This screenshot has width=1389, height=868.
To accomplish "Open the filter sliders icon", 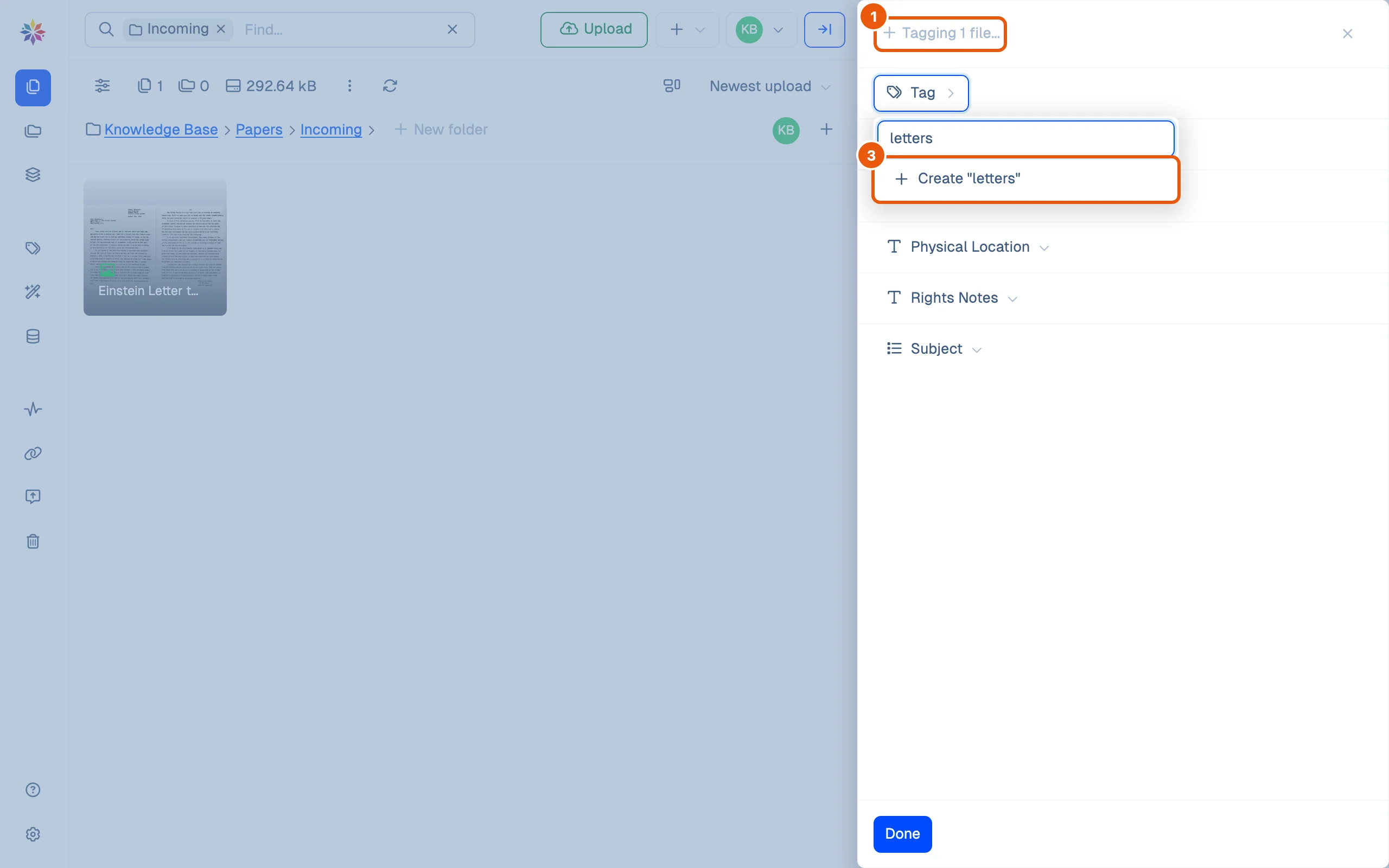I will pos(102,86).
